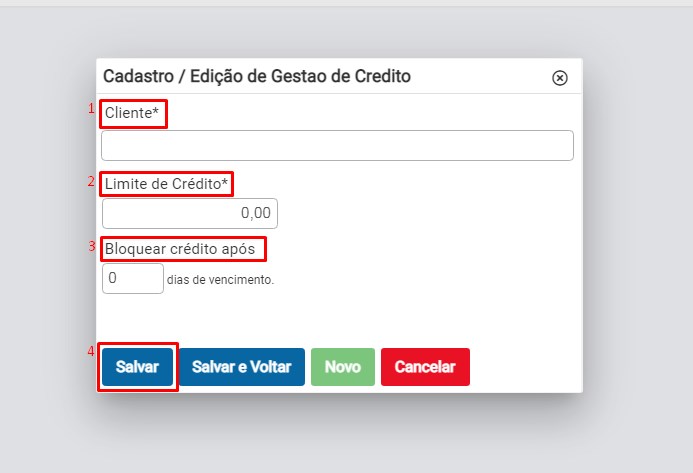Image resolution: width=693 pixels, height=473 pixels.
Task: Click the Salvar button
Action: (x=137, y=367)
